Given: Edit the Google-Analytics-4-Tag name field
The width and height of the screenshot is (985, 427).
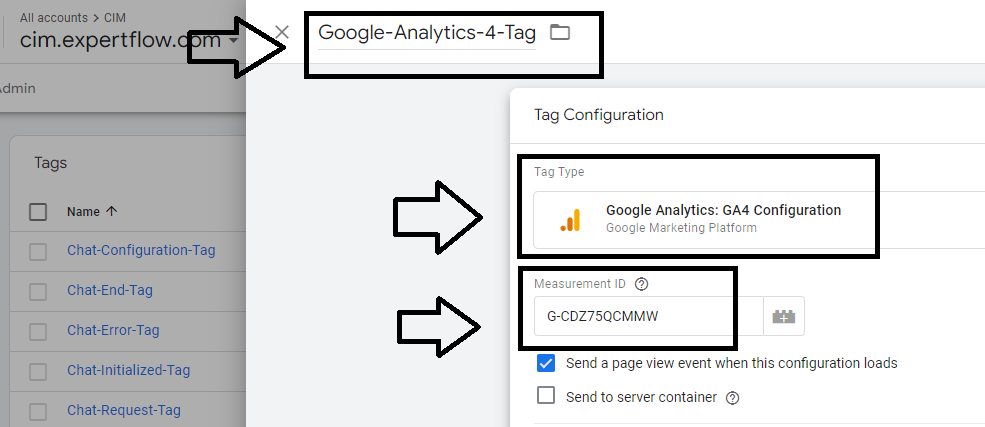Looking at the screenshot, I should 427,33.
